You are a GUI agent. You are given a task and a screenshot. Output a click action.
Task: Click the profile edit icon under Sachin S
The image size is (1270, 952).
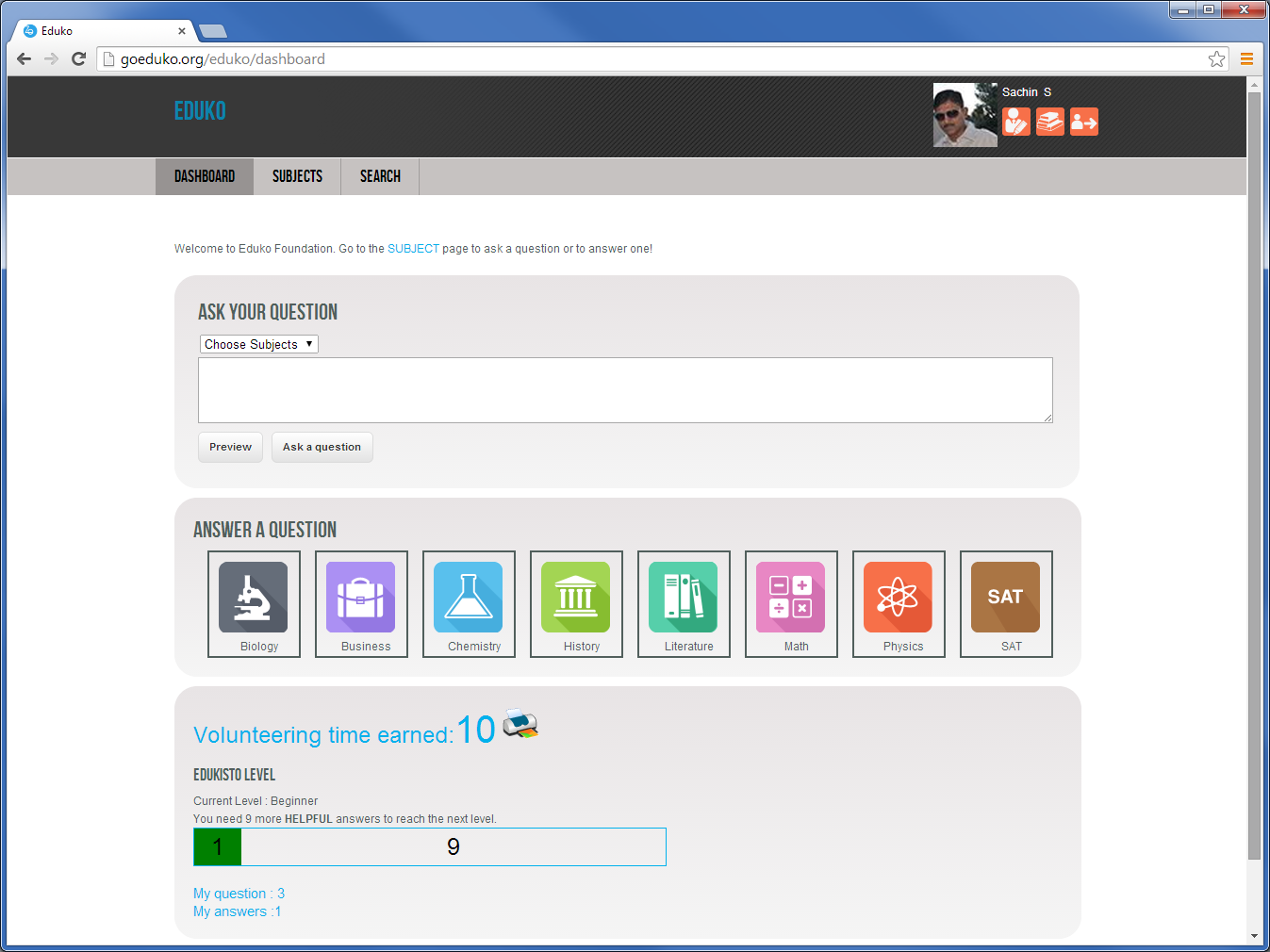pos(1016,122)
